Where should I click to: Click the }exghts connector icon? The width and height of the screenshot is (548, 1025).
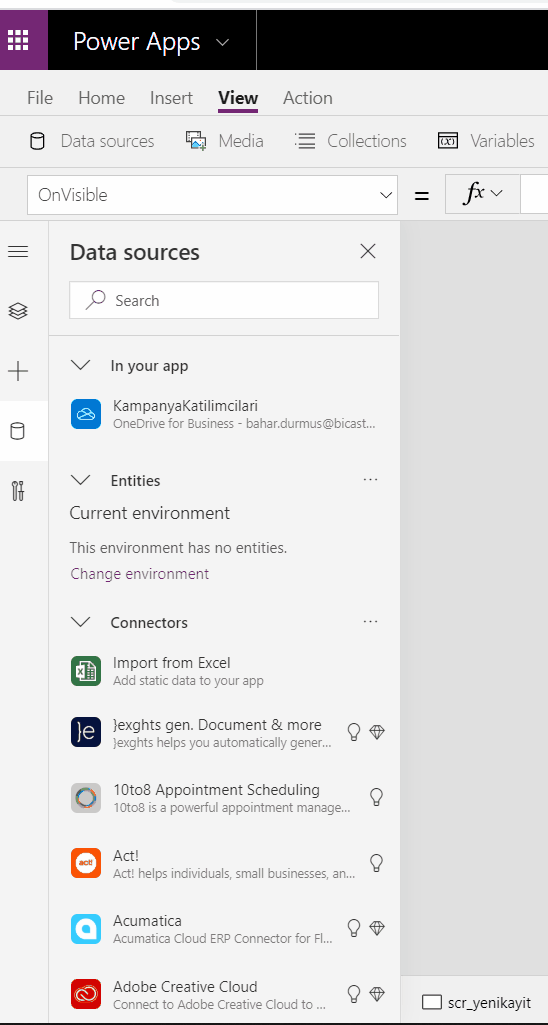(86, 732)
